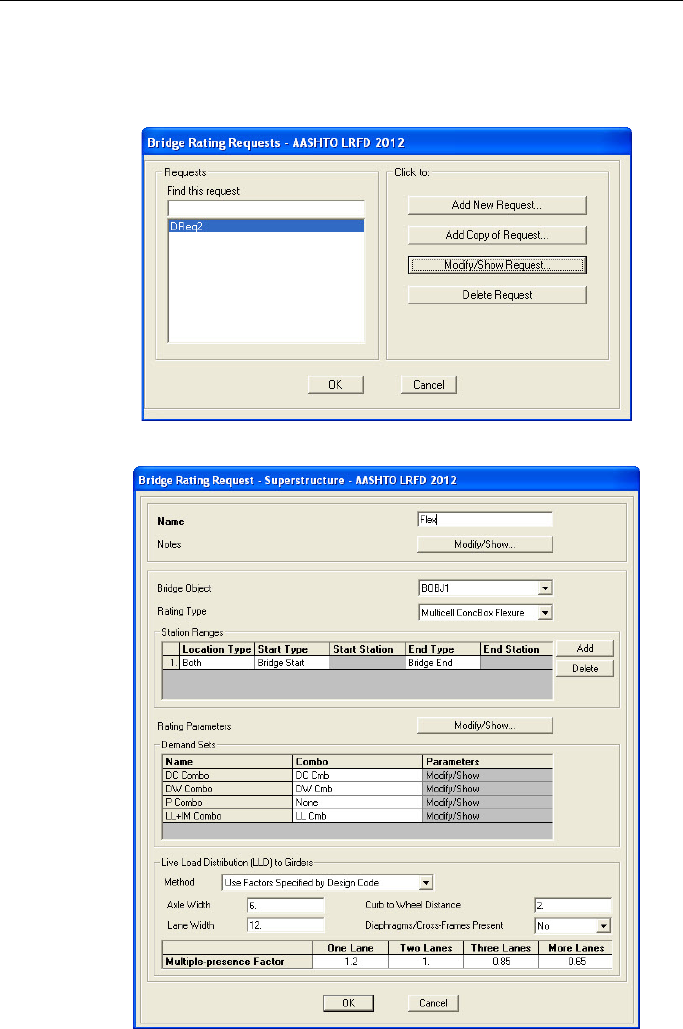Click Delete in Station Ranges
The image size is (683, 1029).
click(585, 668)
